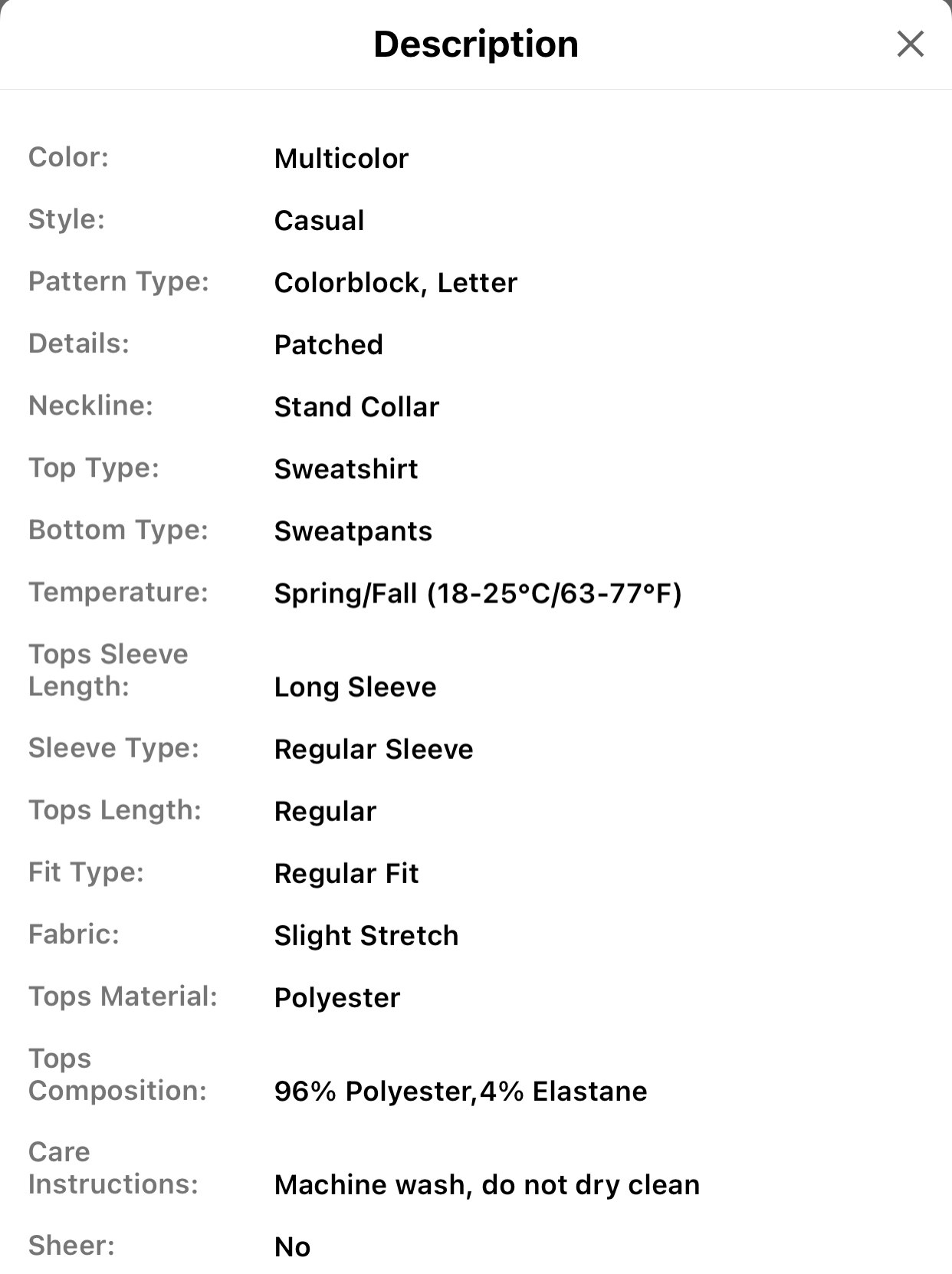
Task: Select the Long Sleeve value
Action: [355, 687]
